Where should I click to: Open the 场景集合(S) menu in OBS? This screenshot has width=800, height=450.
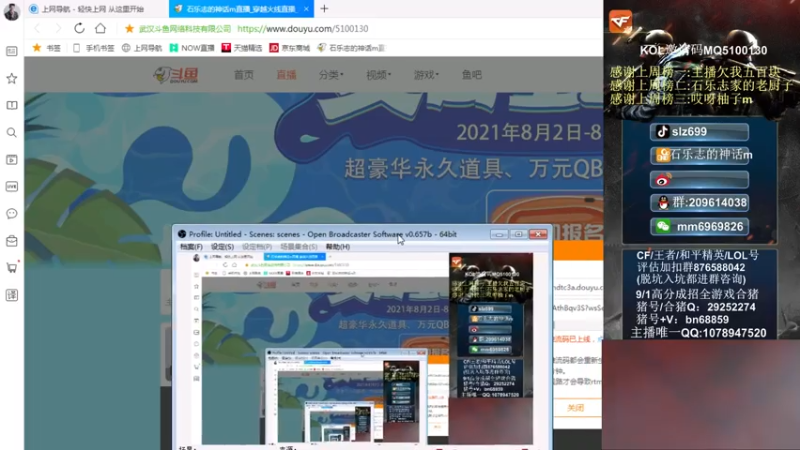pos(298,246)
